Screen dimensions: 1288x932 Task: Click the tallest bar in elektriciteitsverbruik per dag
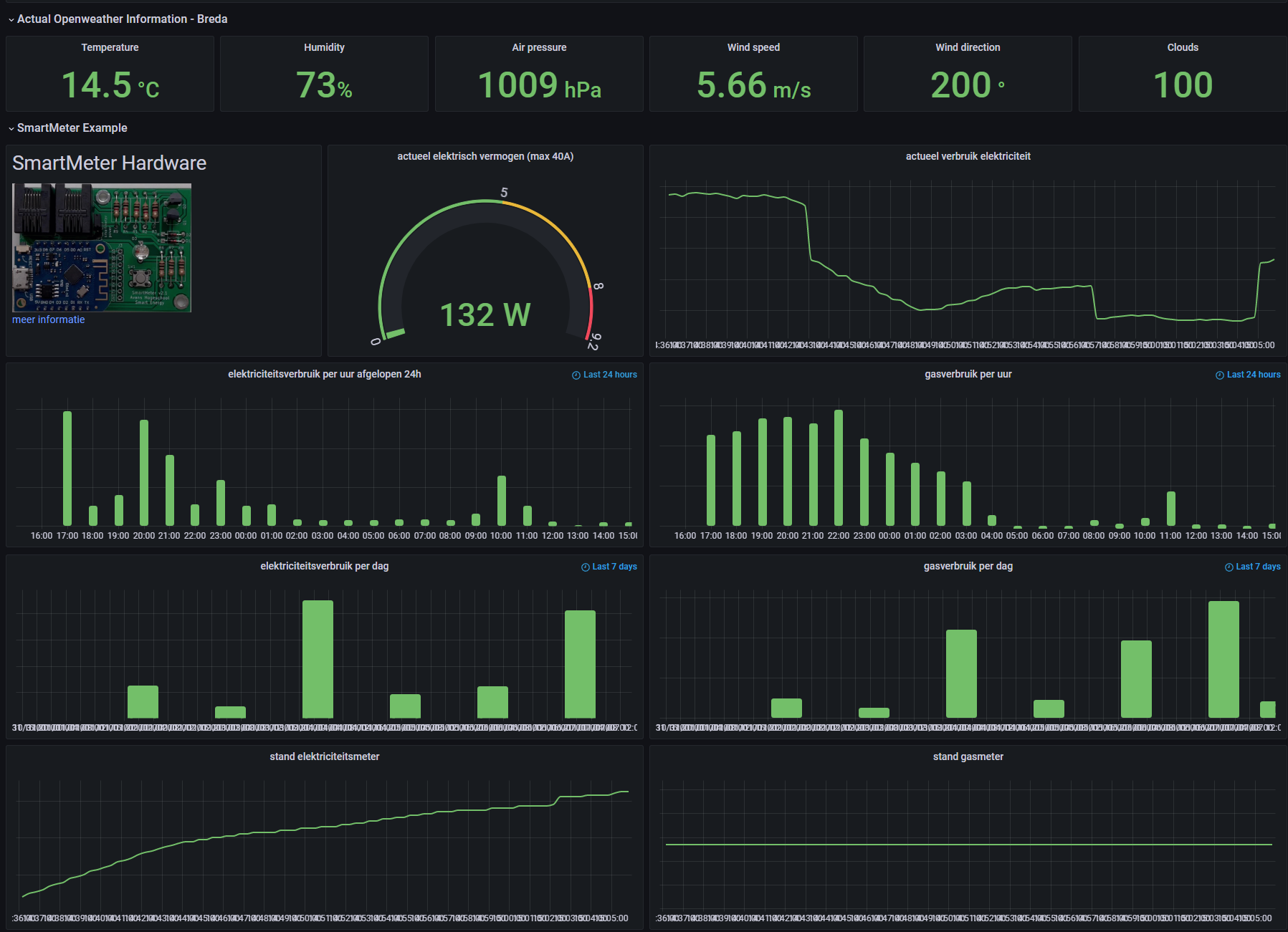tap(318, 659)
